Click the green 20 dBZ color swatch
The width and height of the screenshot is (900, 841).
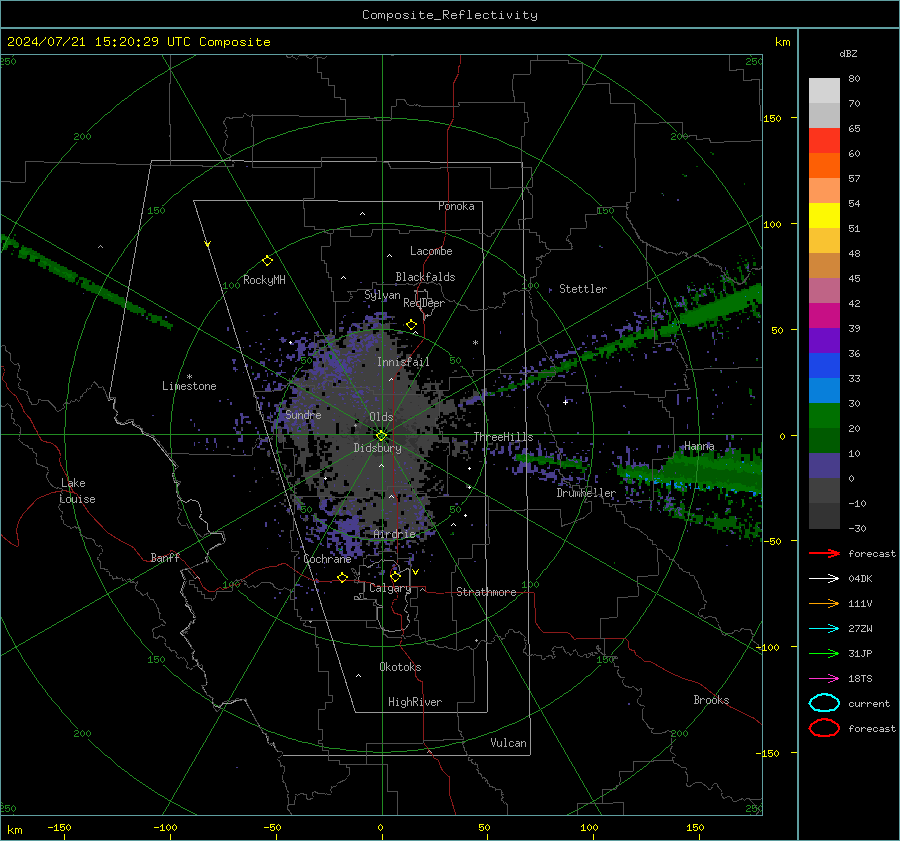(x=824, y=415)
